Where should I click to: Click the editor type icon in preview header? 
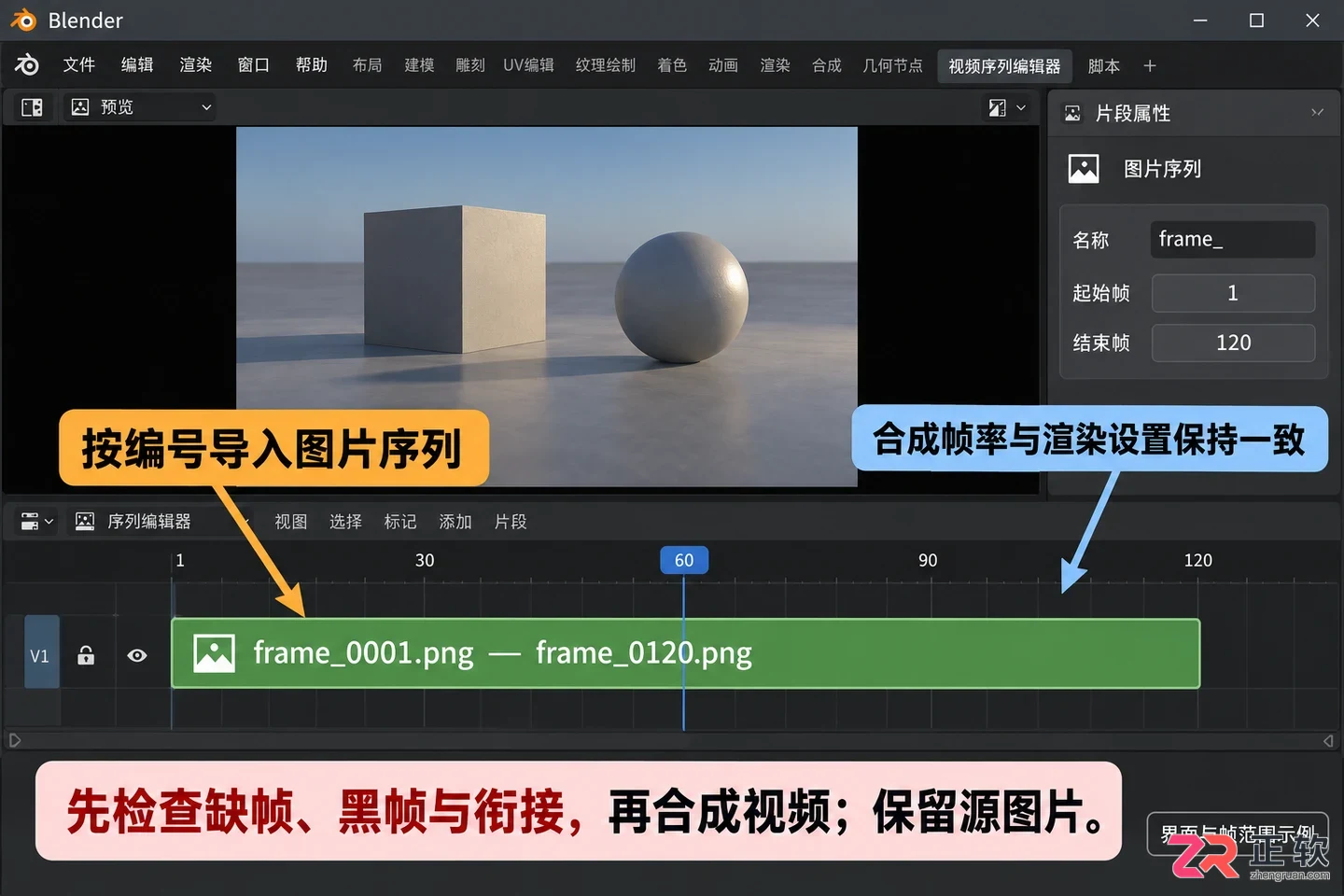[x=32, y=107]
